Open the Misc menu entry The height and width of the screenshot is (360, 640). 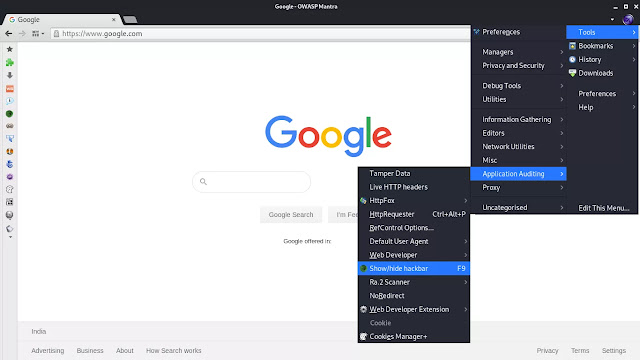(518, 160)
